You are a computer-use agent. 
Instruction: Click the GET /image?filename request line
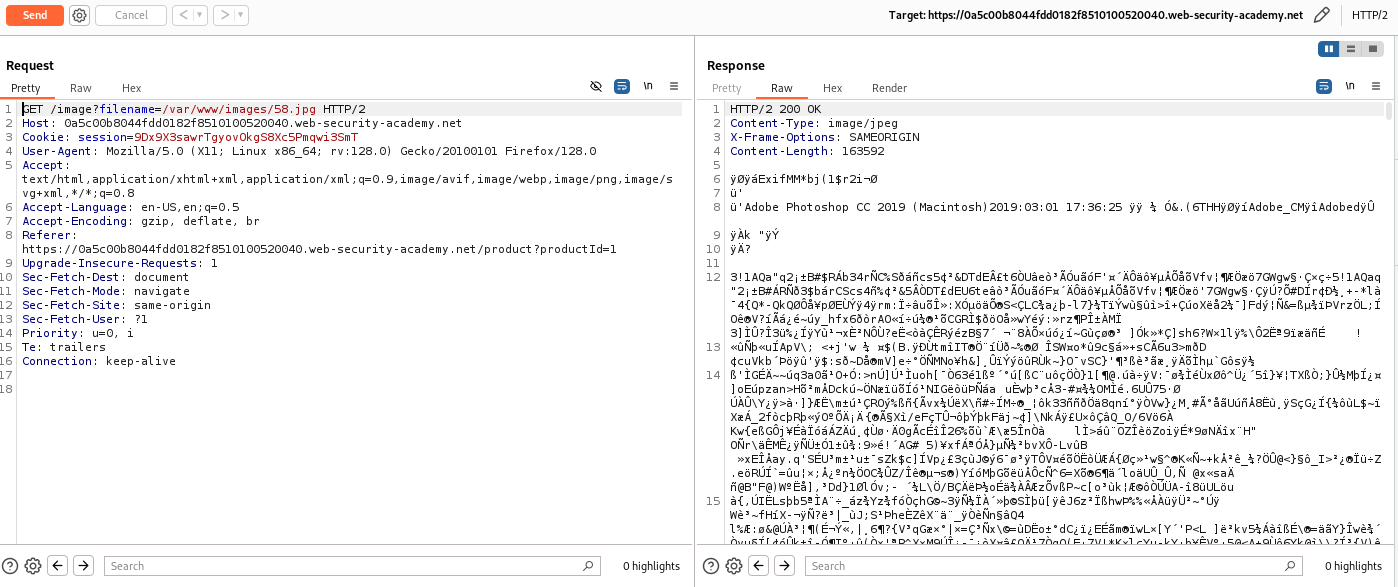(194, 109)
